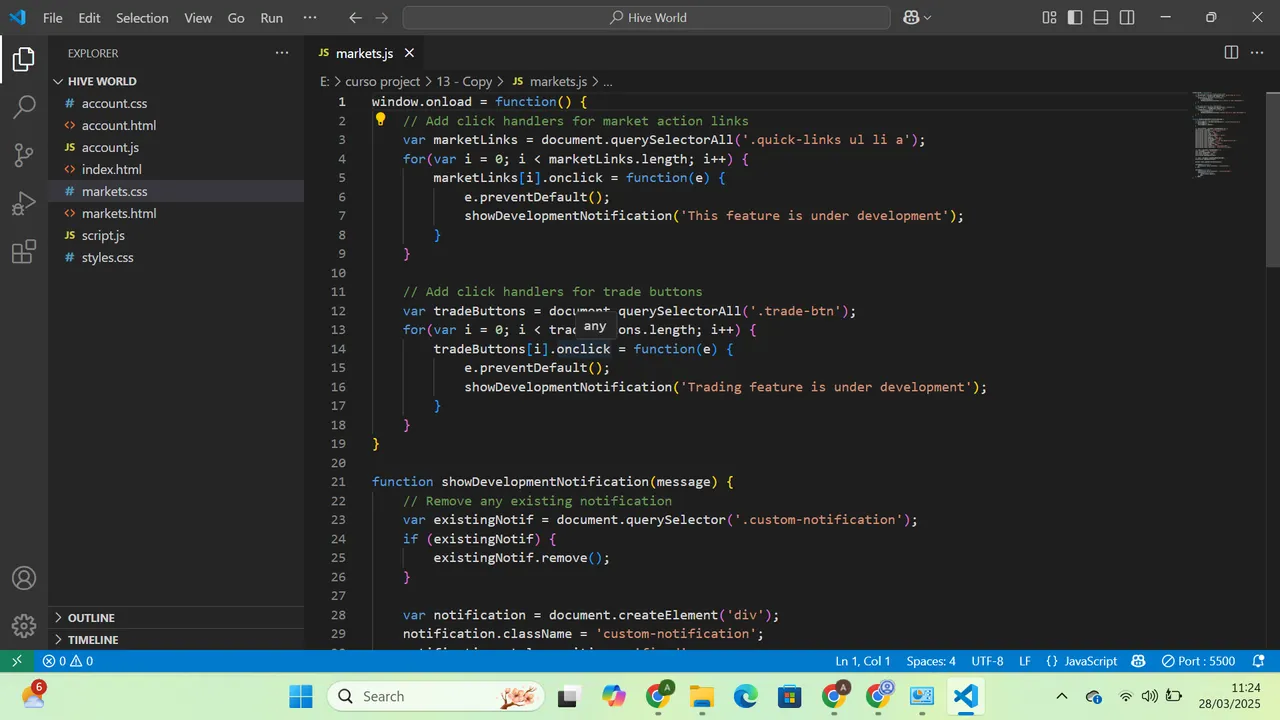
Task: Click the Customize Layout icon
Action: pos(1049,18)
